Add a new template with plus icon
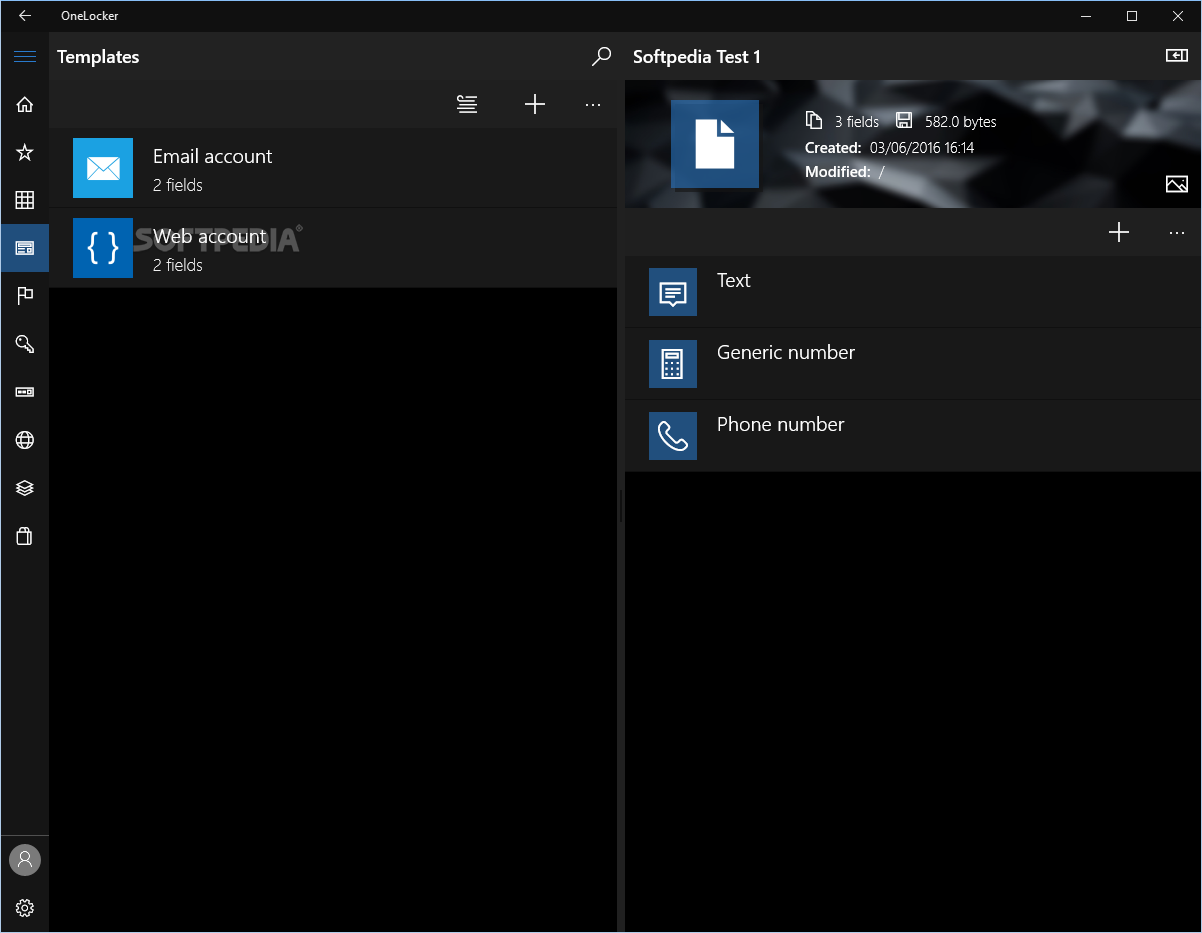The height and width of the screenshot is (933, 1202). (535, 104)
